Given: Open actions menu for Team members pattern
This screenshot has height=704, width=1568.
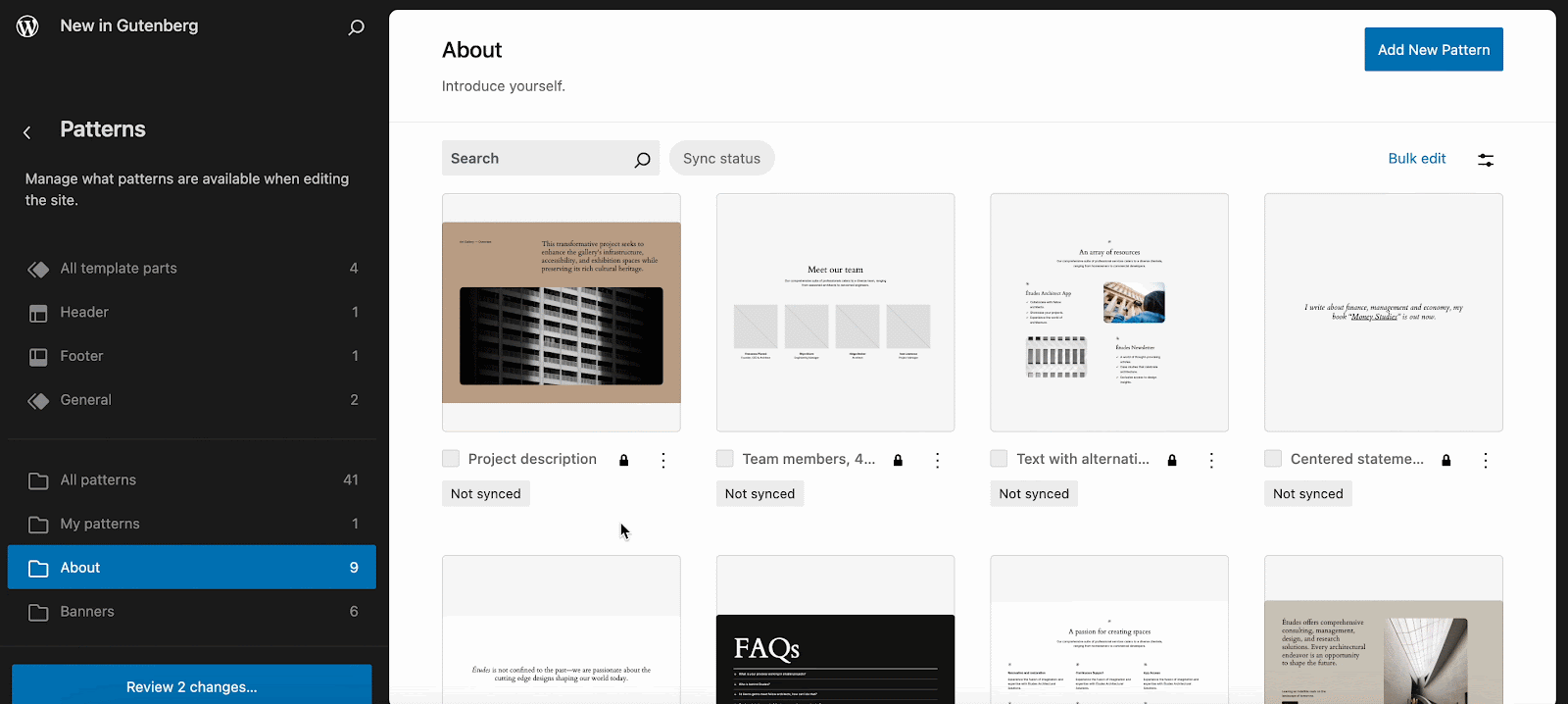Looking at the screenshot, I should [x=938, y=460].
